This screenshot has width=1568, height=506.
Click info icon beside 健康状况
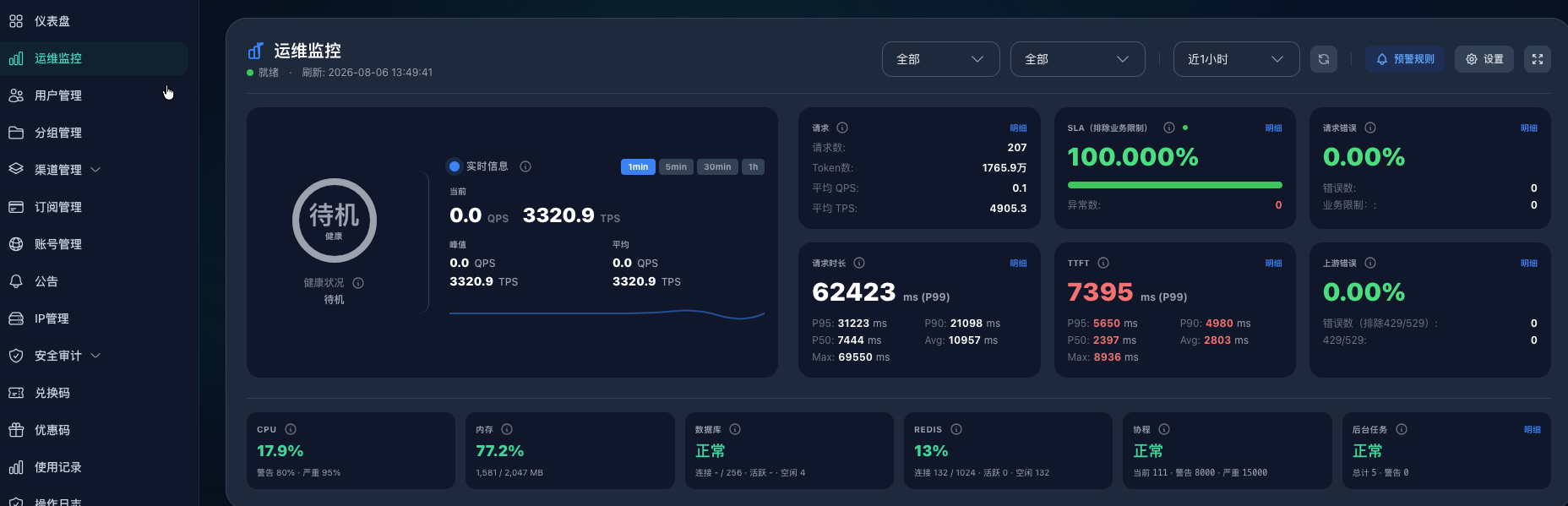click(x=358, y=283)
